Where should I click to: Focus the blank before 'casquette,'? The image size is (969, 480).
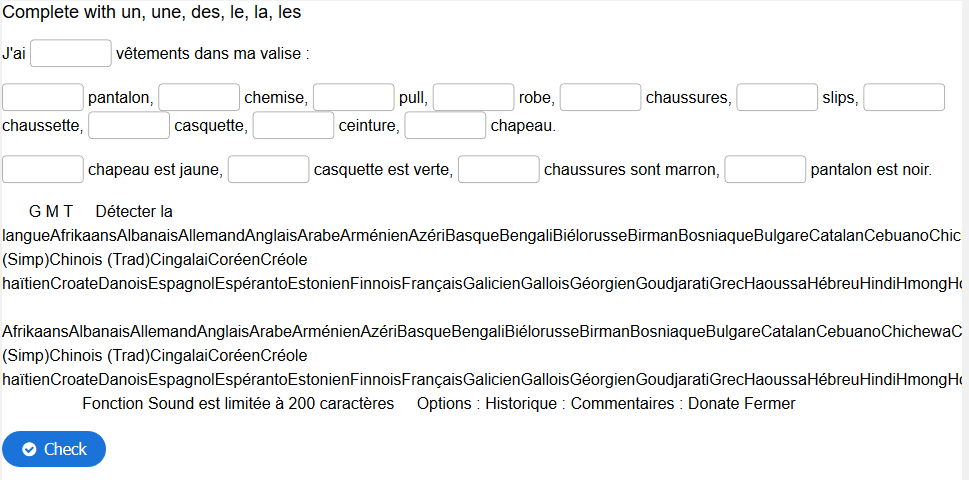129,125
